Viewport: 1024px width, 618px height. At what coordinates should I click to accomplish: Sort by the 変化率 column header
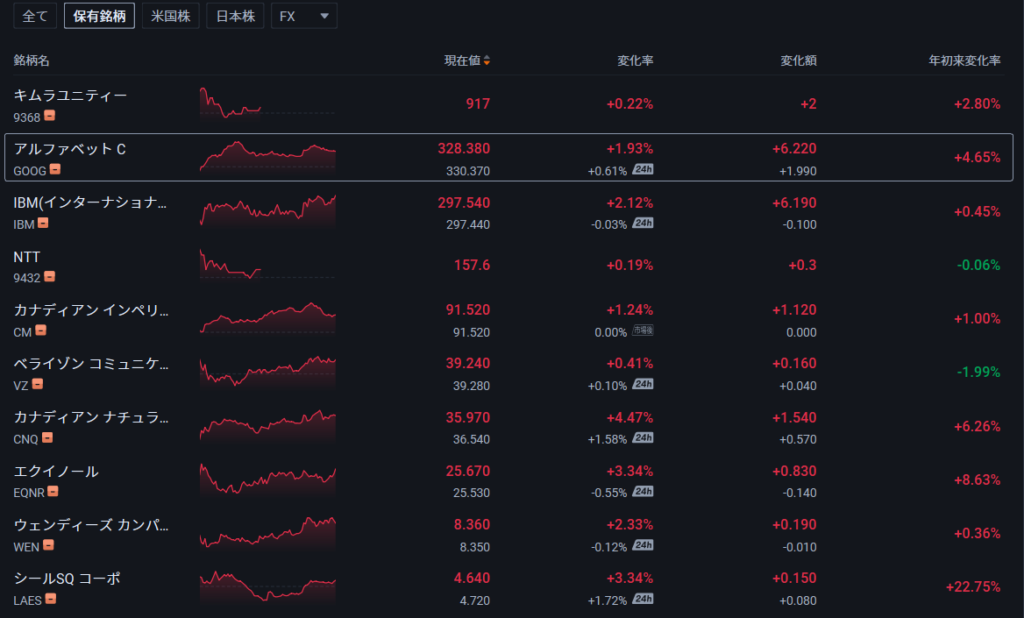(634, 61)
